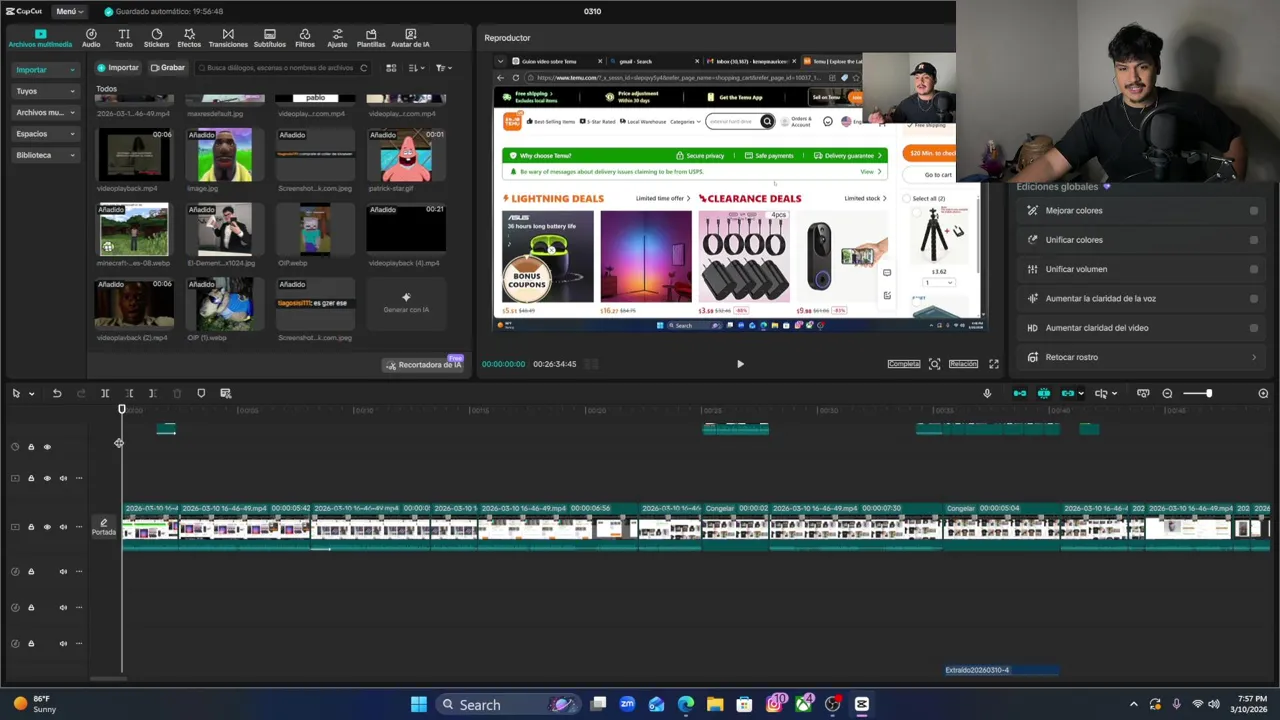Enable Aumentar claridad del vídeo
Image resolution: width=1280 pixels, height=720 pixels.
pyautogui.click(x=1253, y=328)
